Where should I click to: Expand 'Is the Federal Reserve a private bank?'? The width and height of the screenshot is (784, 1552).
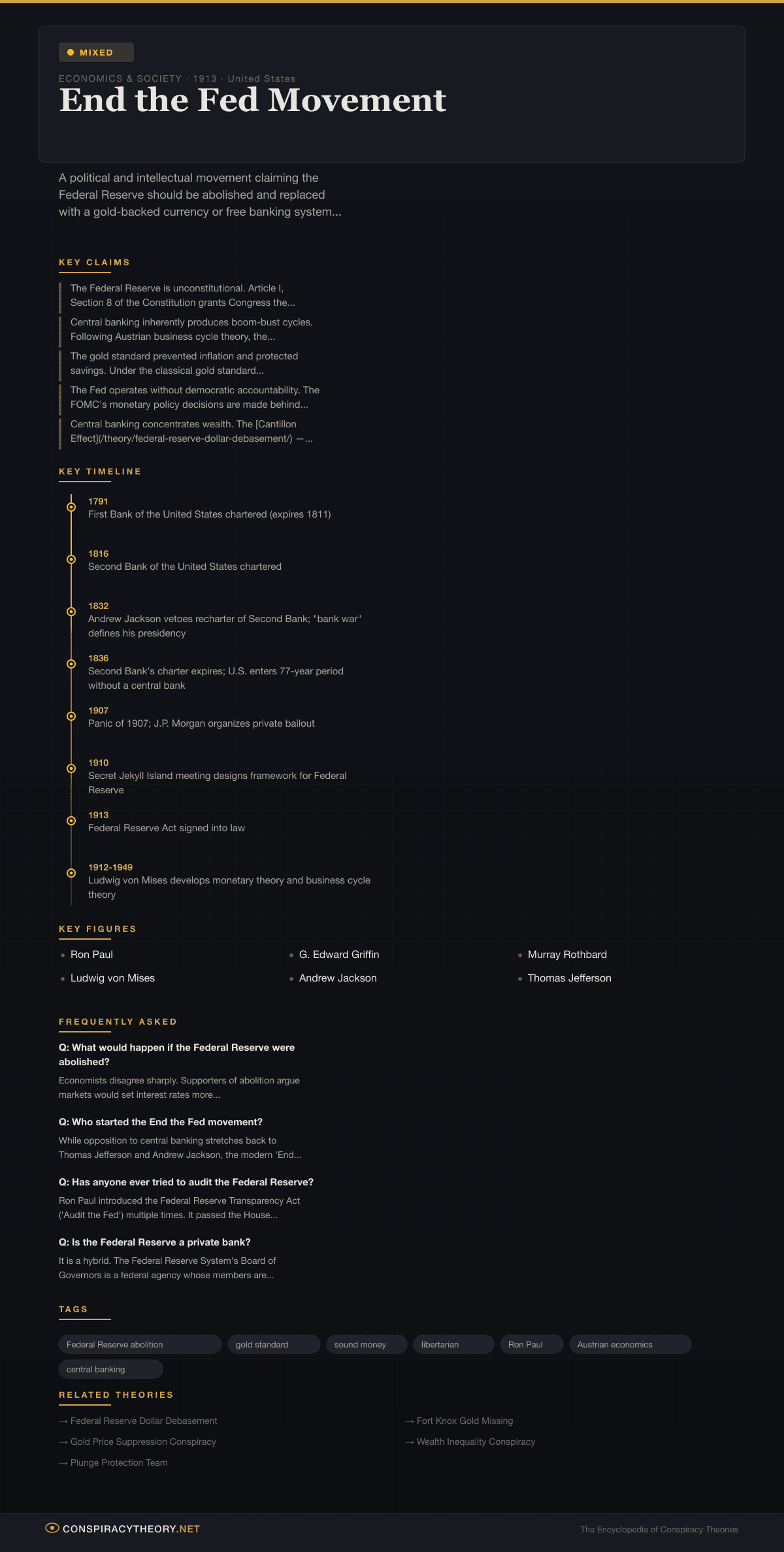pos(155,1242)
